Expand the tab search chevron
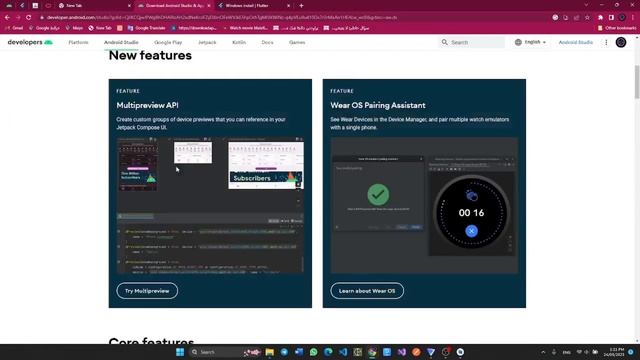The width and height of the screenshot is (640, 360). coord(586,5)
